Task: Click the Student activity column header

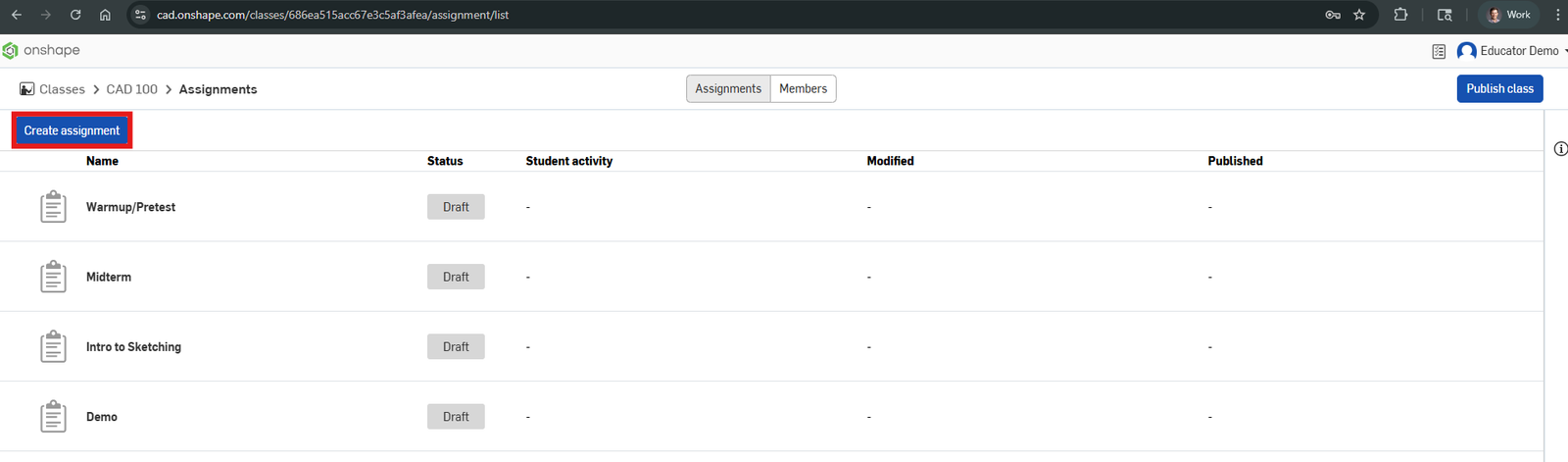Action: 569,161
